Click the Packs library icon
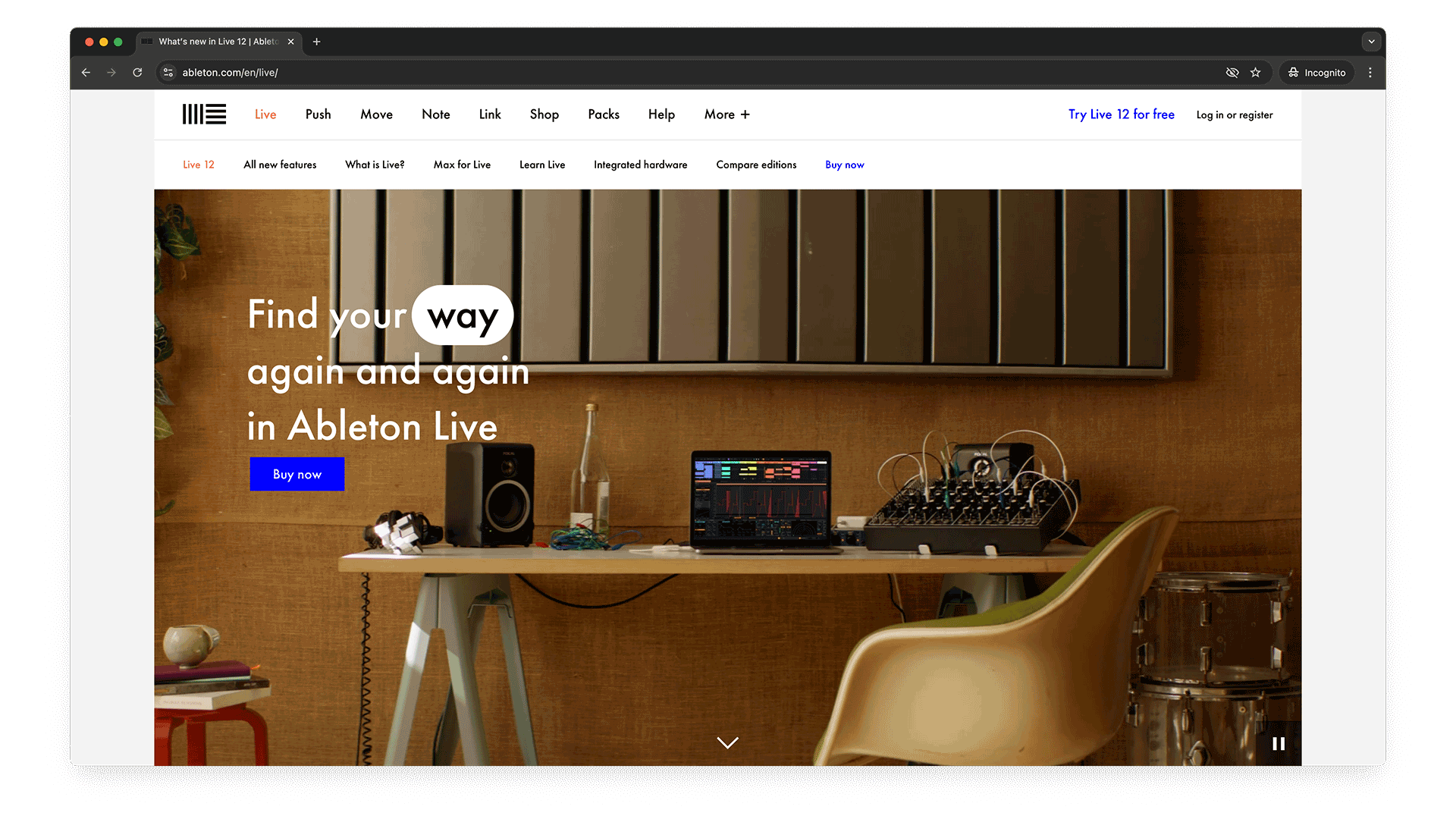Screen dimensions: 1456x819 point(603,113)
